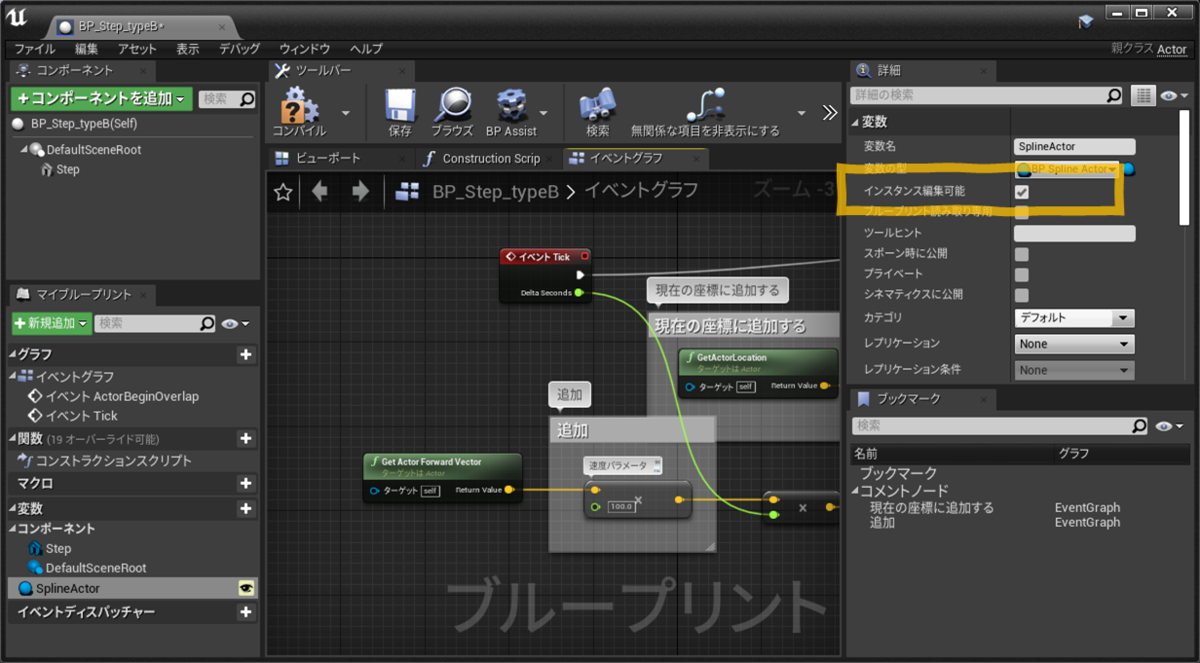The width and height of the screenshot is (1200, 663).
Task: Click the ツールヒント text field
Action: pos(1074,233)
